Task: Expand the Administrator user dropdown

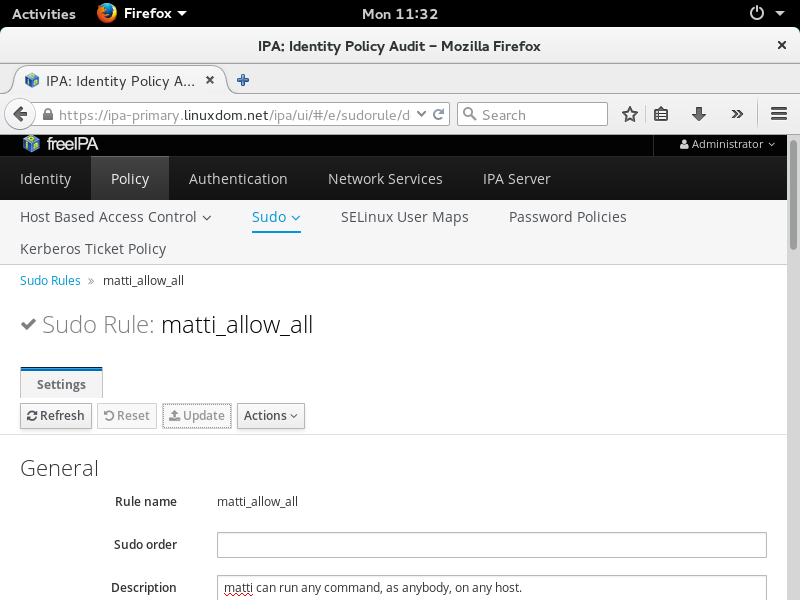Action: 727,144
